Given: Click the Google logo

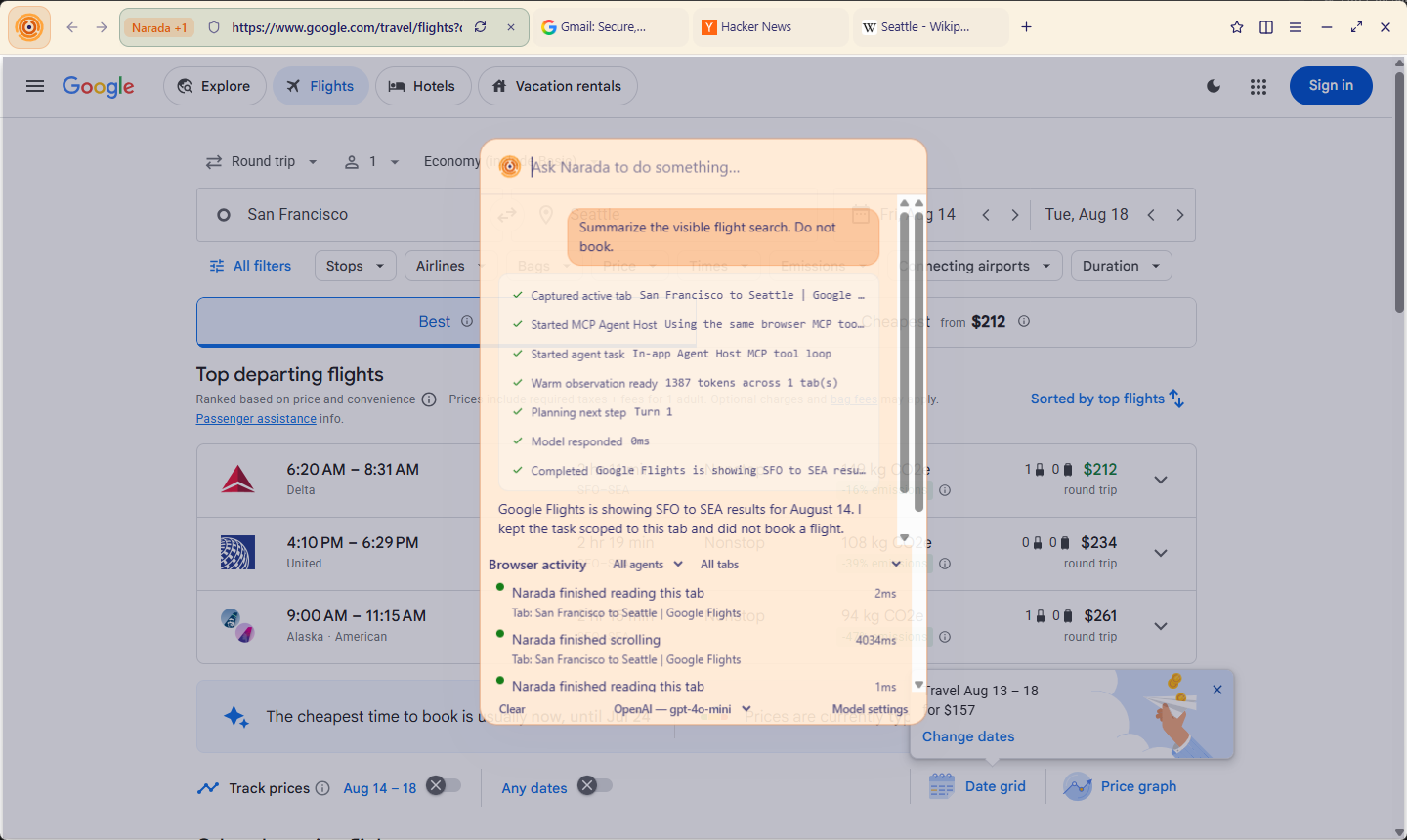Looking at the screenshot, I should 99,86.
